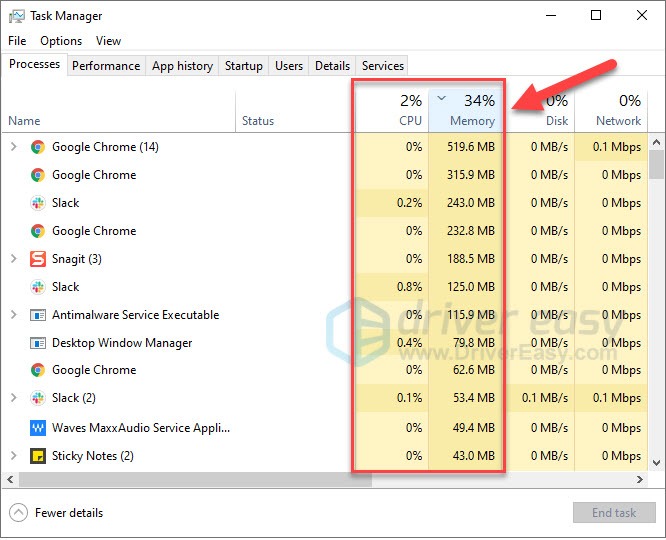Expand the Snagit (3) process group

(x=13, y=259)
